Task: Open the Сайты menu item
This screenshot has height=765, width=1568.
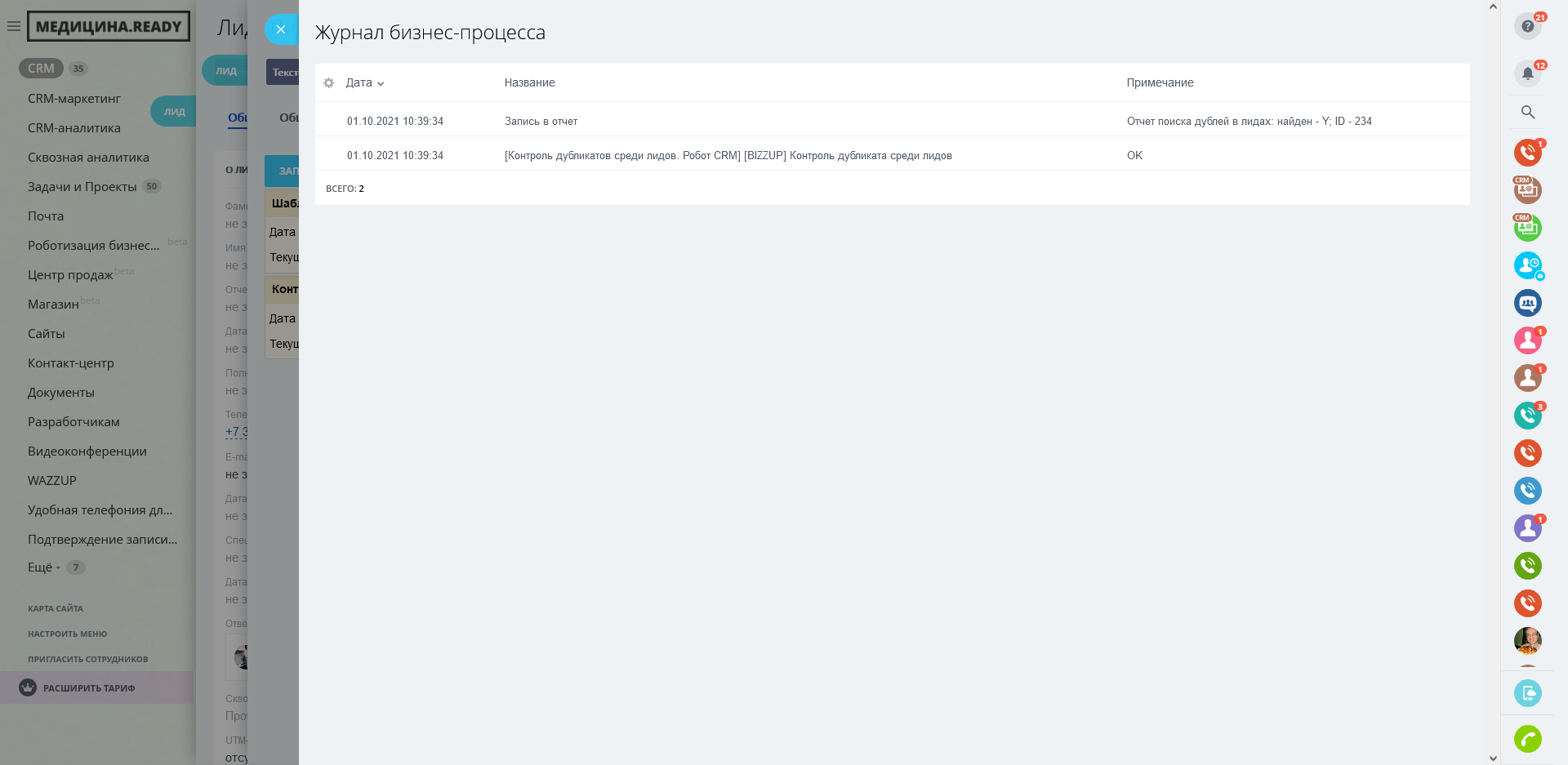Action: [47, 334]
